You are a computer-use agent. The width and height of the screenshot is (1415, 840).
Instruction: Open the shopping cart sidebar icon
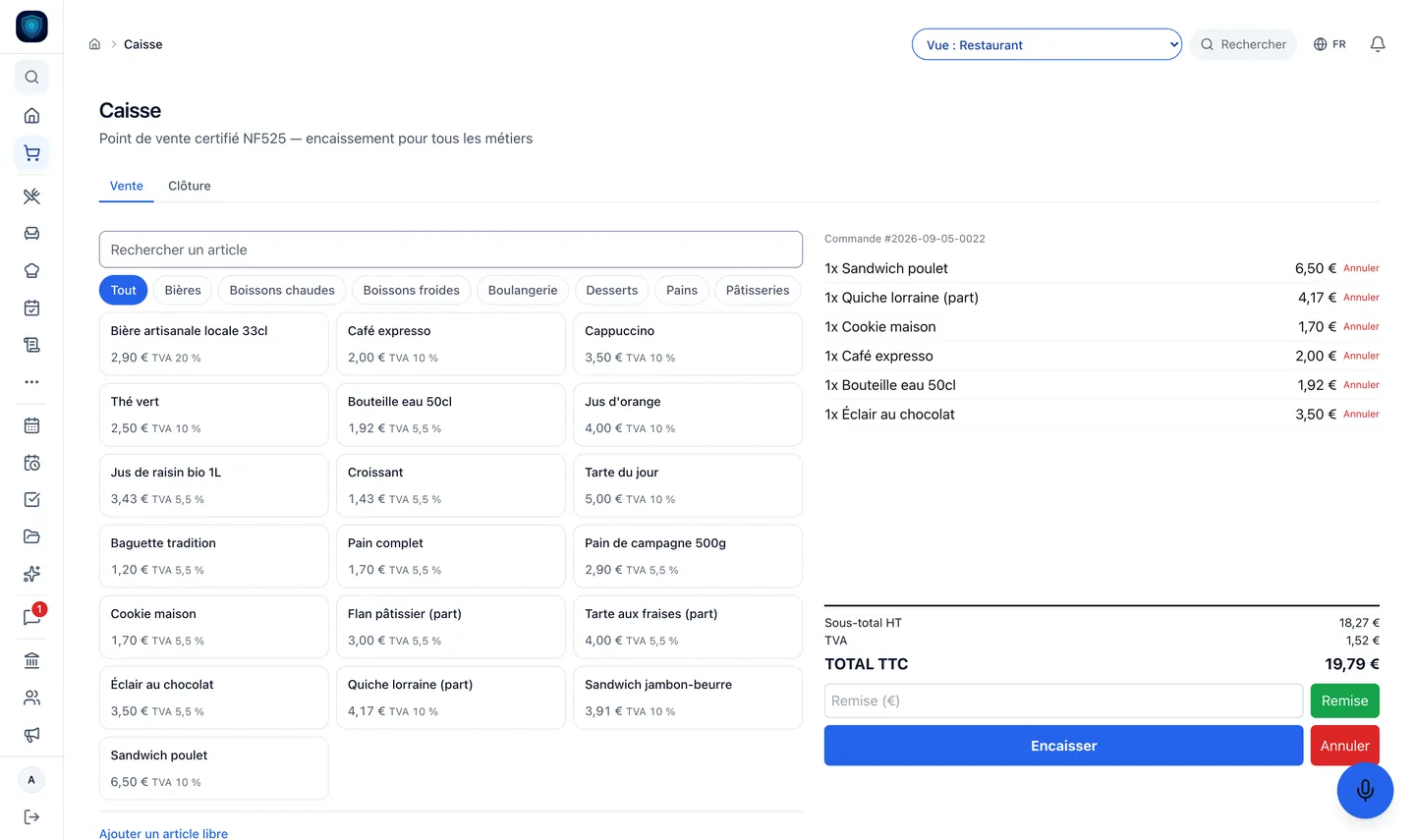pos(31,153)
